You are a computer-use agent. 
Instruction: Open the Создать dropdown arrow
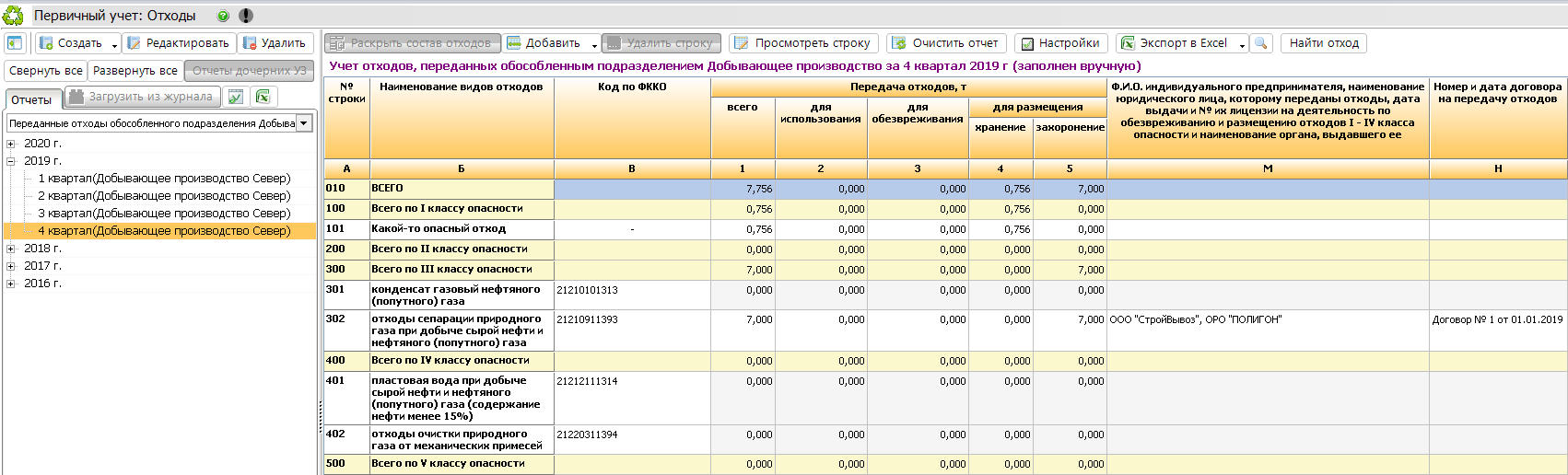pos(114,44)
